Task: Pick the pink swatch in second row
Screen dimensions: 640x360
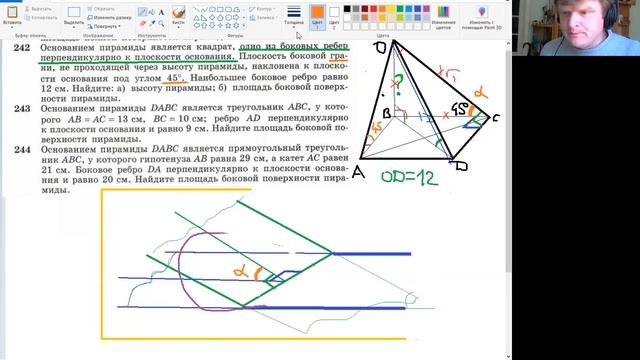Action: [373, 18]
